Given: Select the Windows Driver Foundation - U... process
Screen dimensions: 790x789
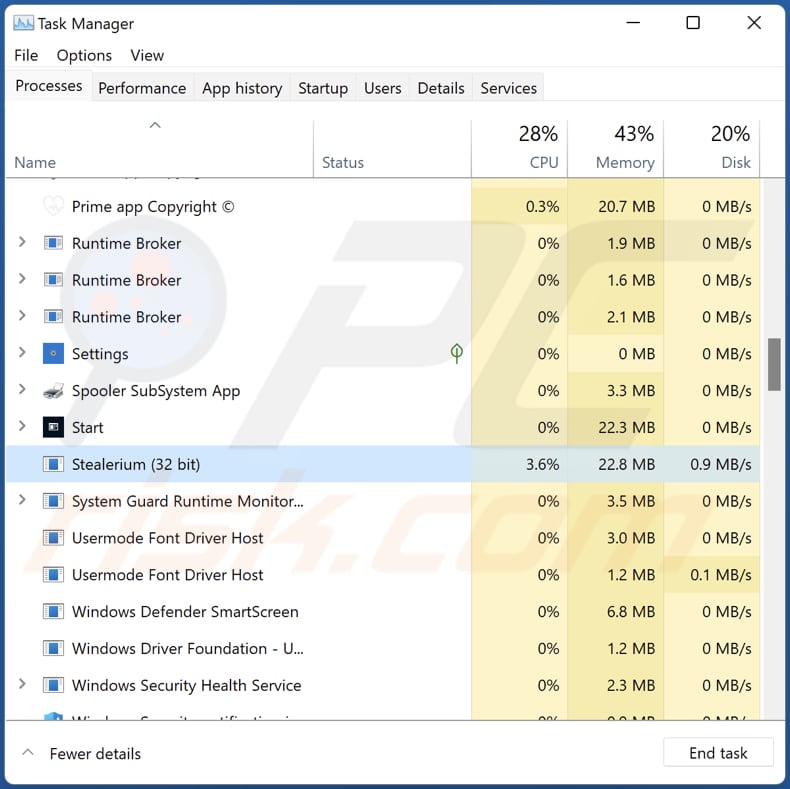Looking at the screenshot, I should [187, 648].
